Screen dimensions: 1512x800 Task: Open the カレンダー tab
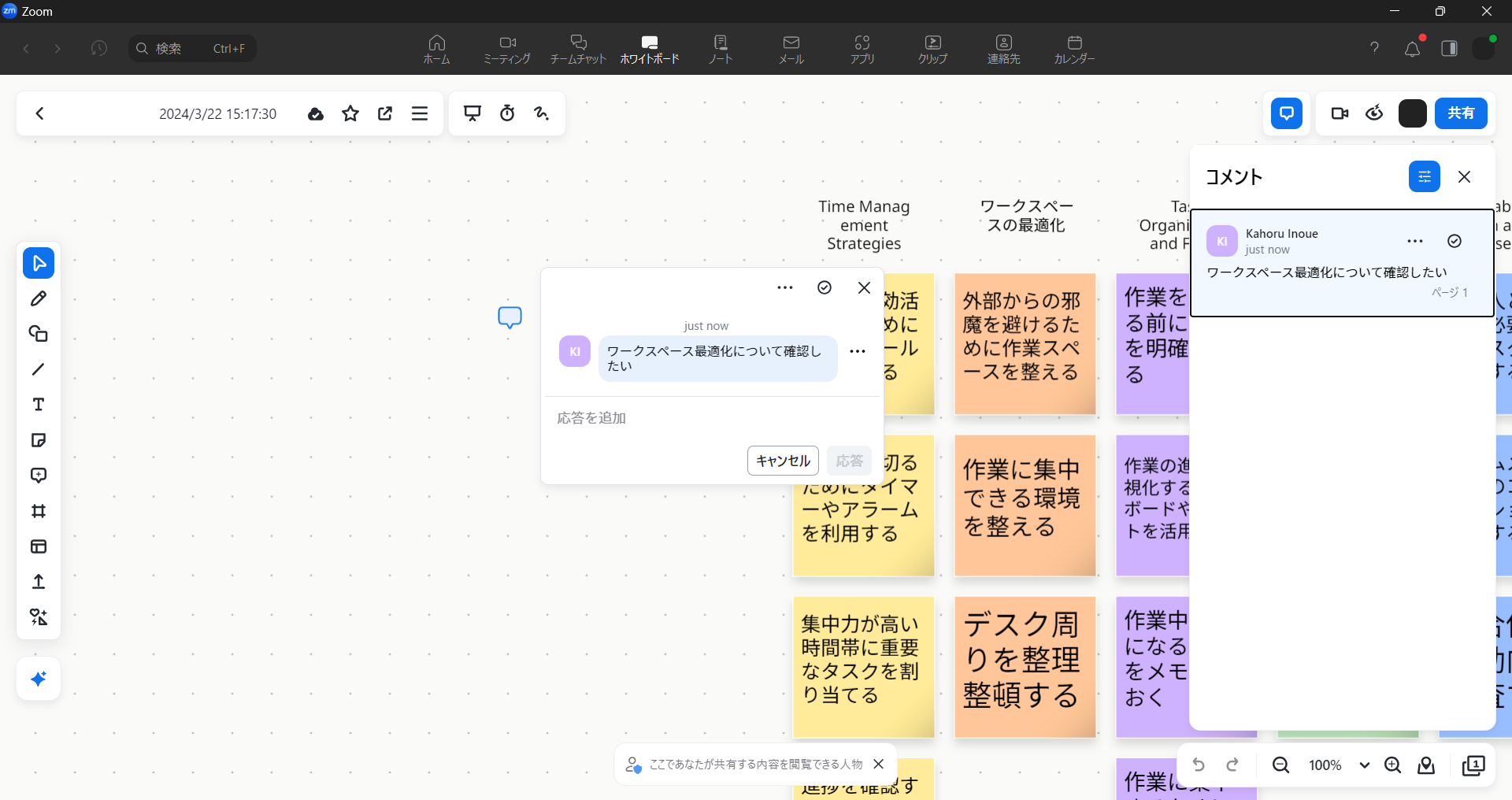(1074, 49)
